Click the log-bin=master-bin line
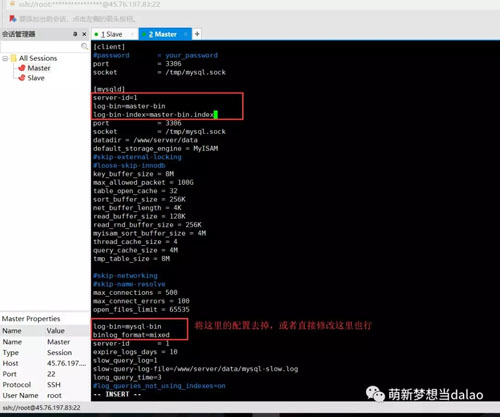500x417 pixels. [x=129, y=106]
